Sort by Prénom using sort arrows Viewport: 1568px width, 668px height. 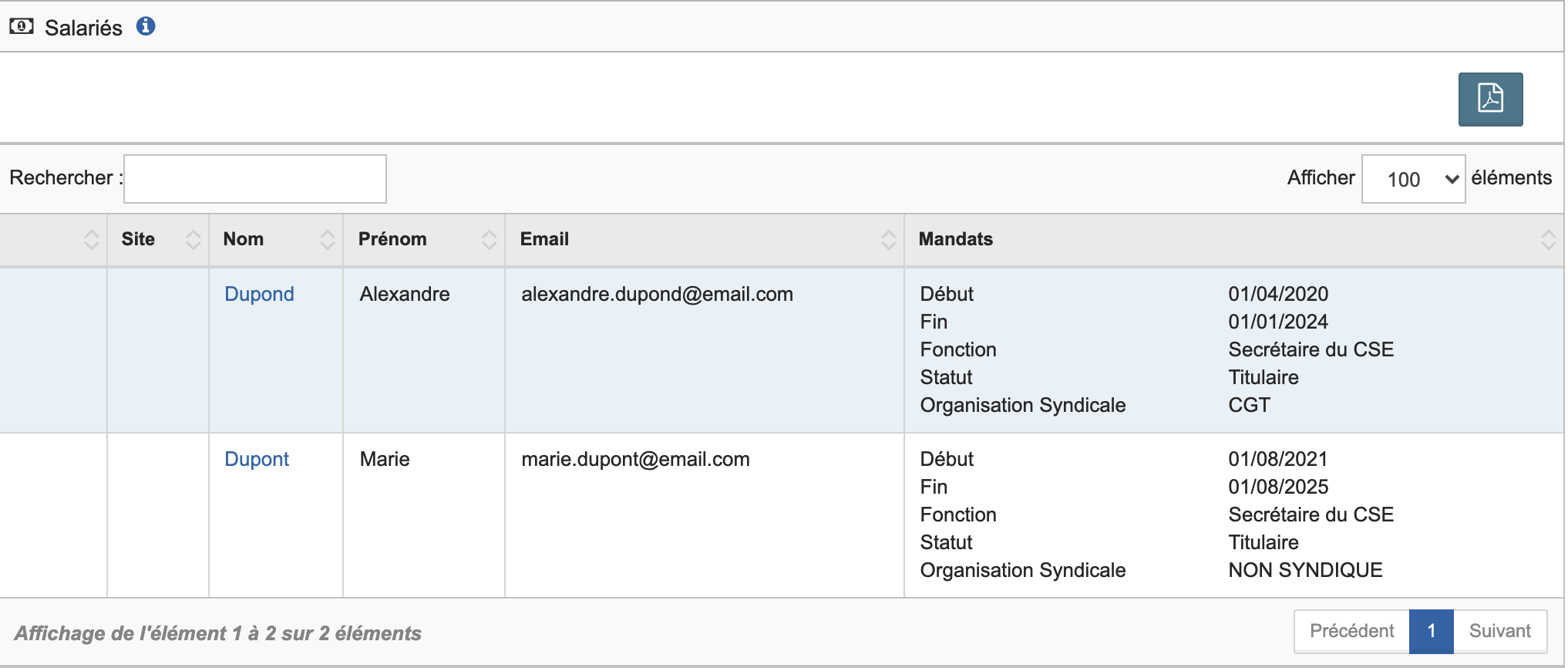pyautogui.click(x=489, y=240)
